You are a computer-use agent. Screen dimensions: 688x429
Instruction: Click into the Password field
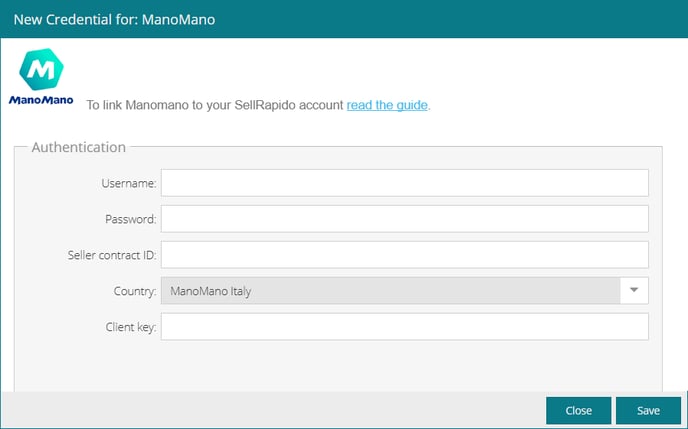[405, 219]
